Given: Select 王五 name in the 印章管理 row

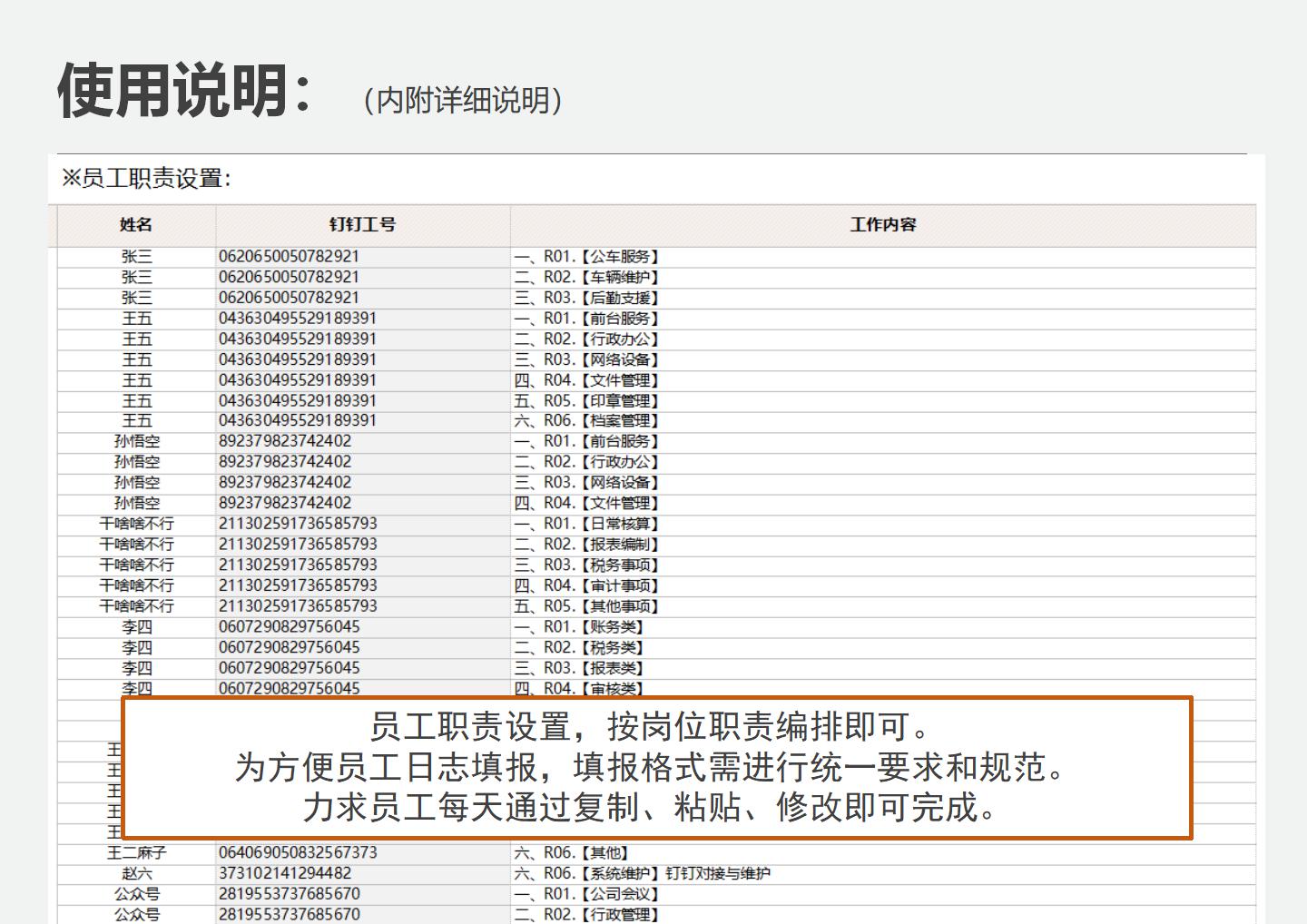Looking at the screenshot, I should 136,401.
